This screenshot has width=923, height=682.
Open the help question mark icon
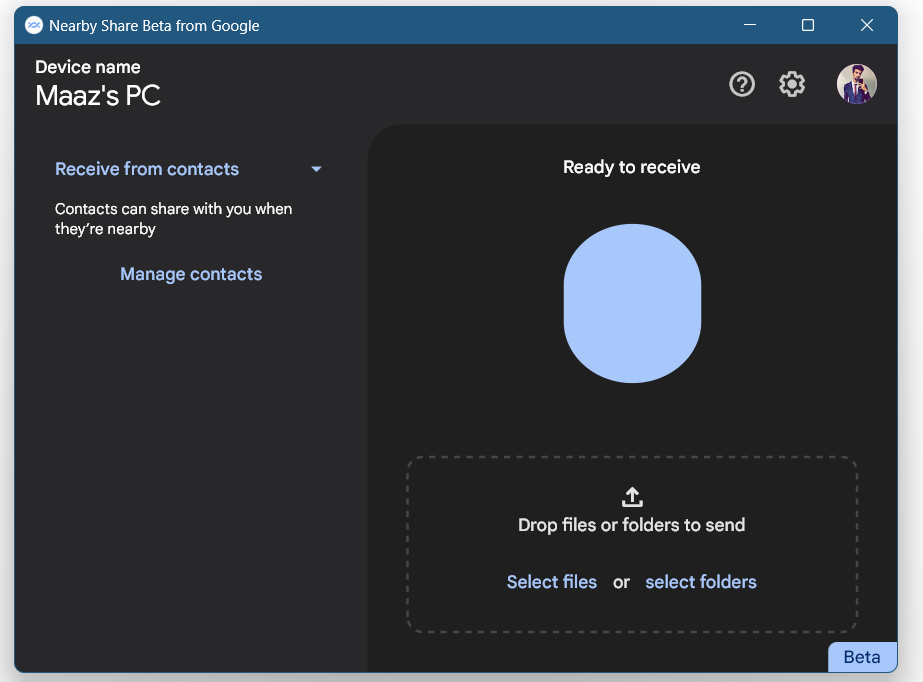(742, 85)
